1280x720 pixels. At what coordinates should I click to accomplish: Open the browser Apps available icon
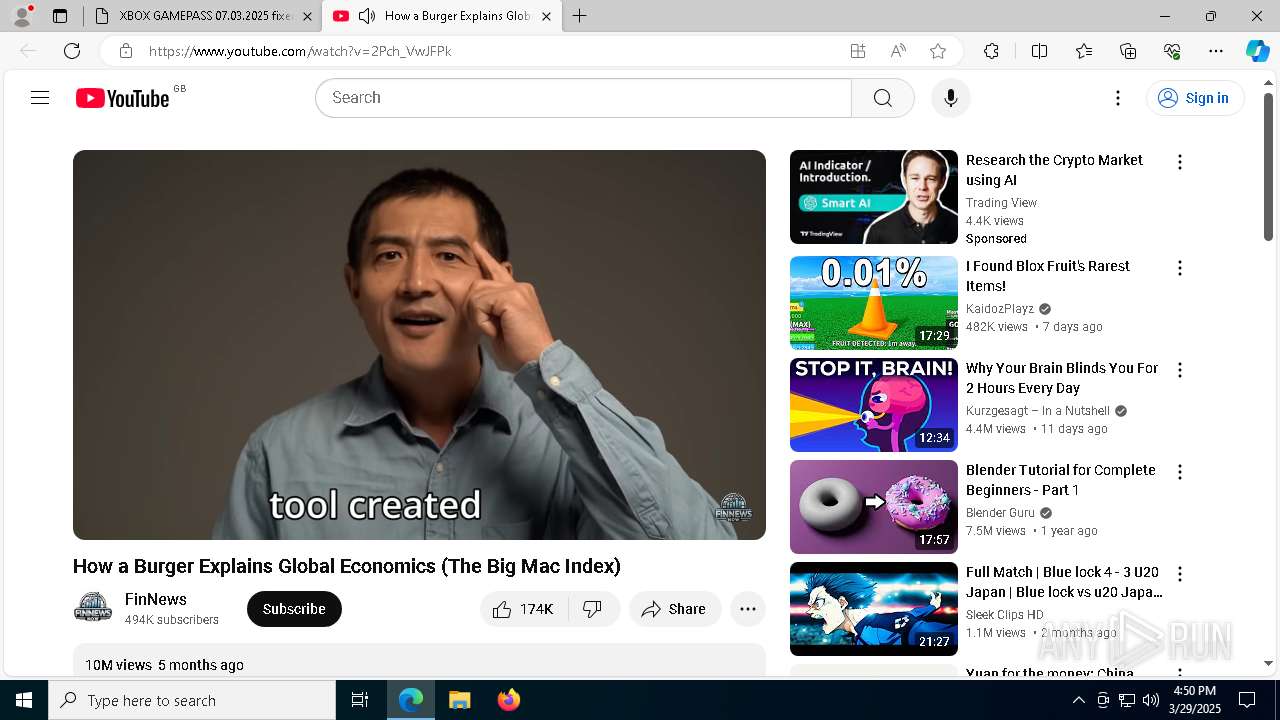(857, 51)
